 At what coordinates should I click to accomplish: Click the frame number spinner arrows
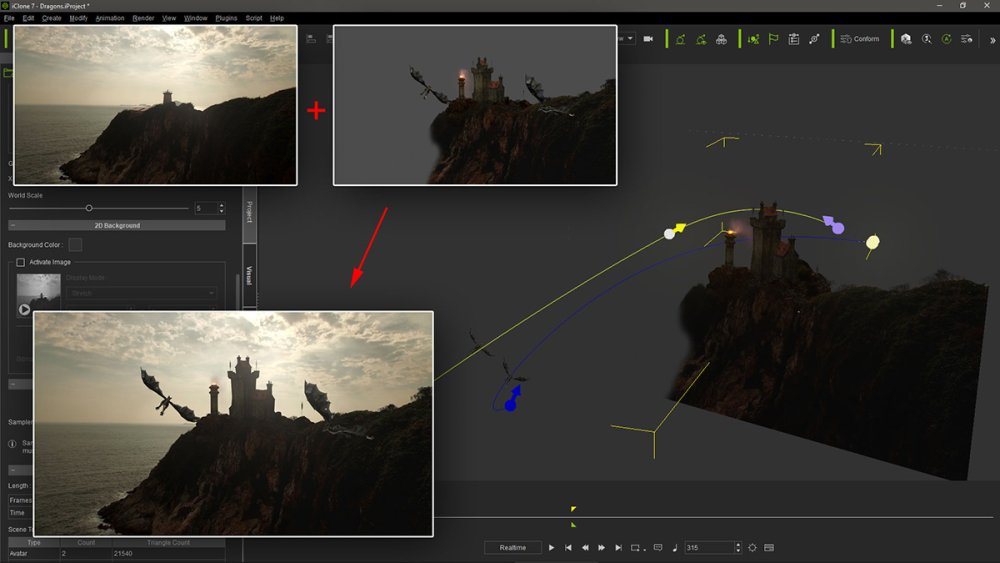point(738,548)
